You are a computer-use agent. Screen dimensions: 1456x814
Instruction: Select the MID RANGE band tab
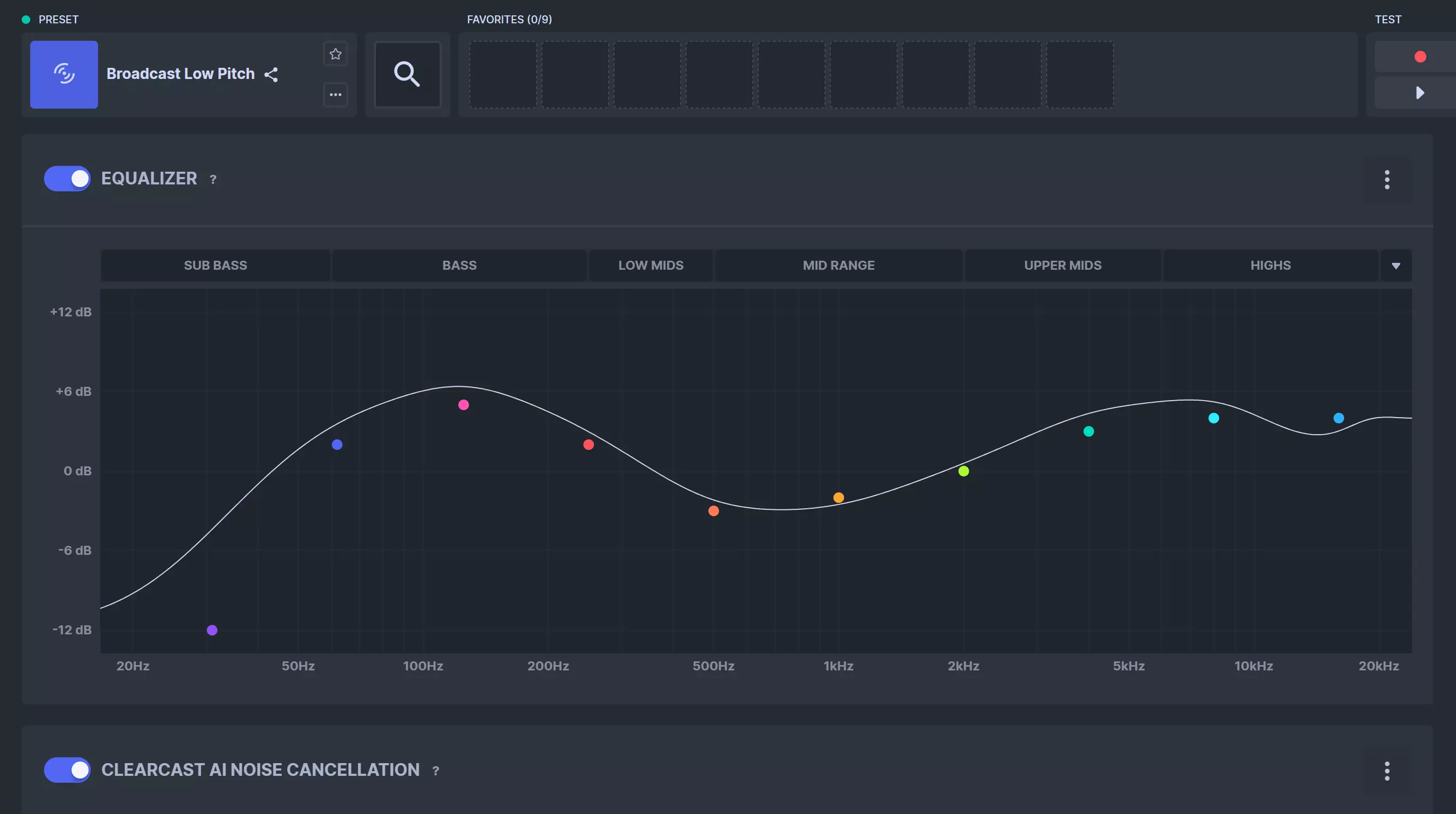point(839,266)
